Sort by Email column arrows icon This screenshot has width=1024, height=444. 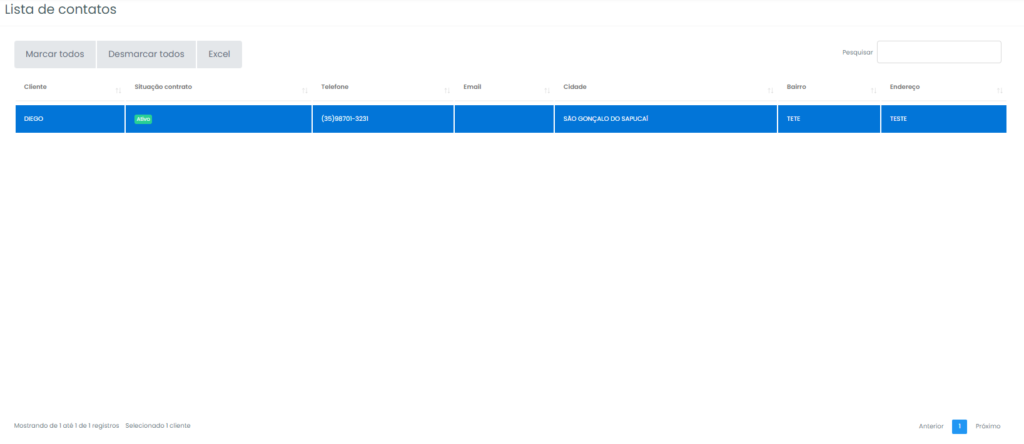547,91
